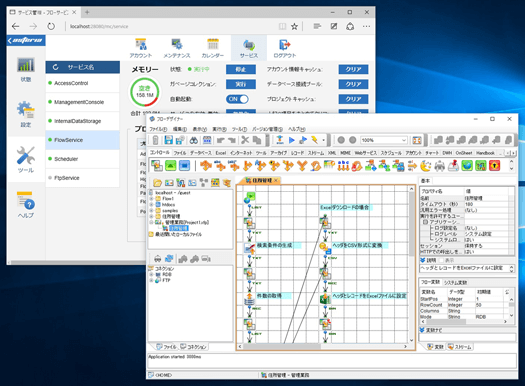Click the browser address bar
Viewport: 525px width, 386px height.
coord(171,26)
